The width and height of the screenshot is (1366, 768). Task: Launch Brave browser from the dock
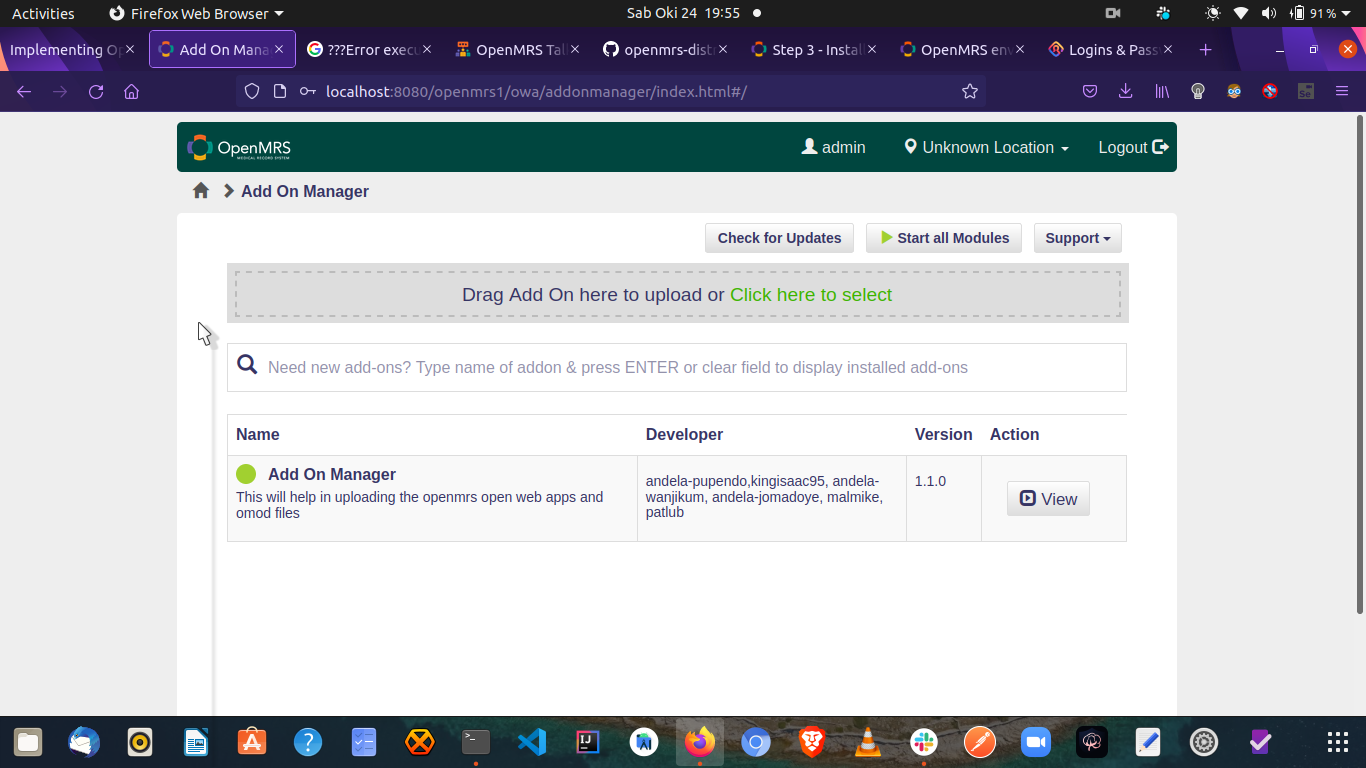pyautogui.click(x=812, y=742)
